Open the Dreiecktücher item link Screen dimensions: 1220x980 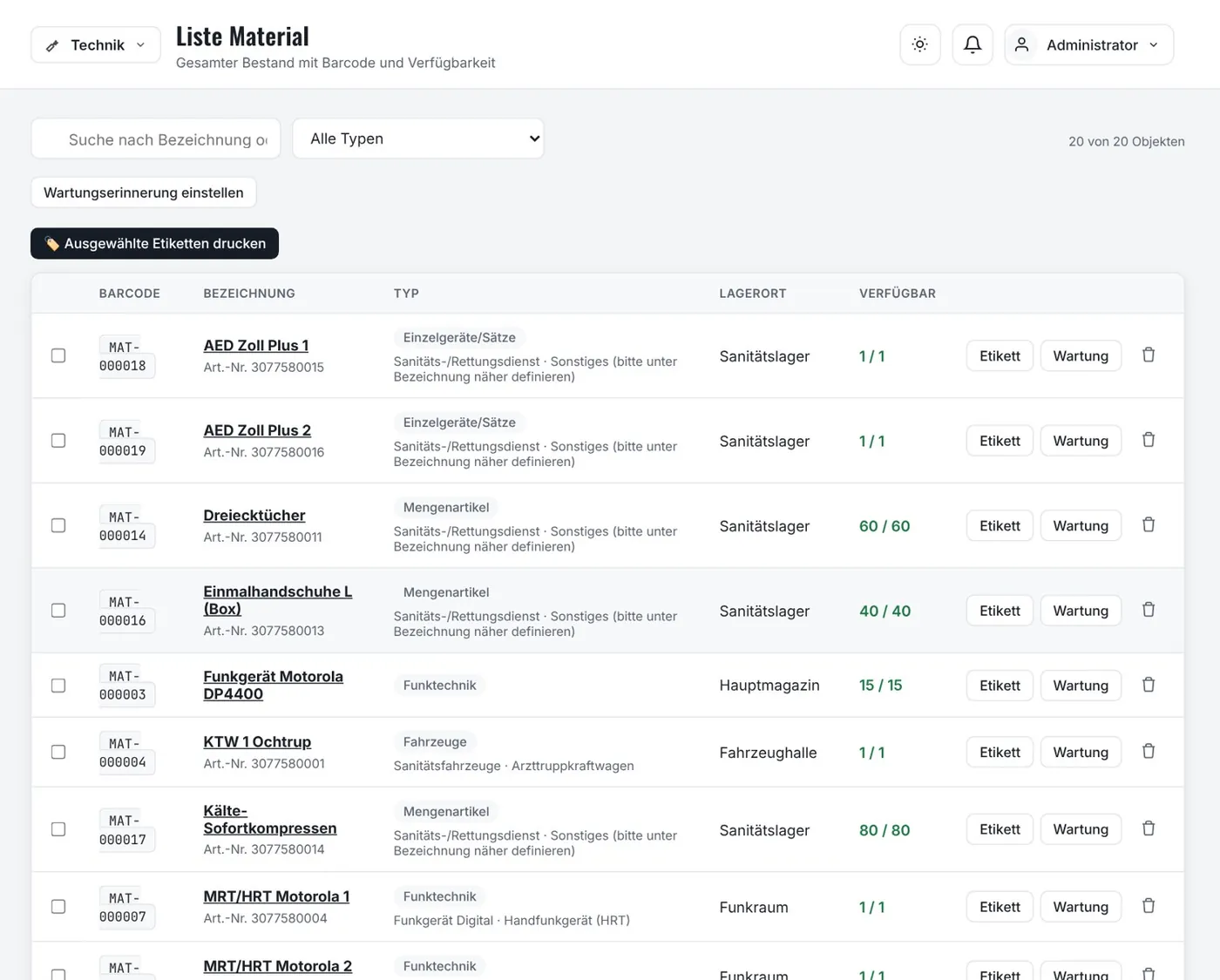254,516
